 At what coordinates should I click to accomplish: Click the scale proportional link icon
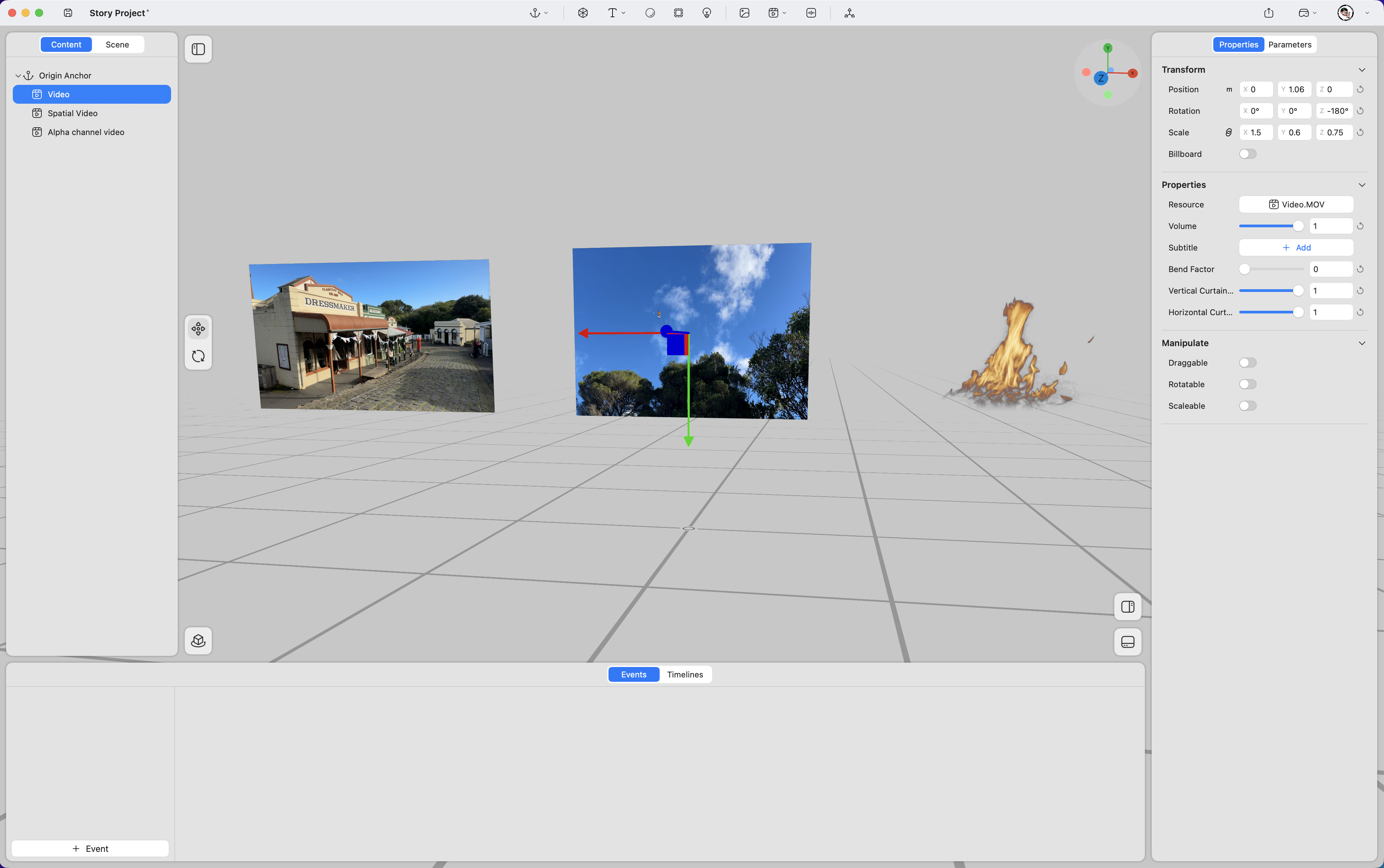pos(1228,133)
